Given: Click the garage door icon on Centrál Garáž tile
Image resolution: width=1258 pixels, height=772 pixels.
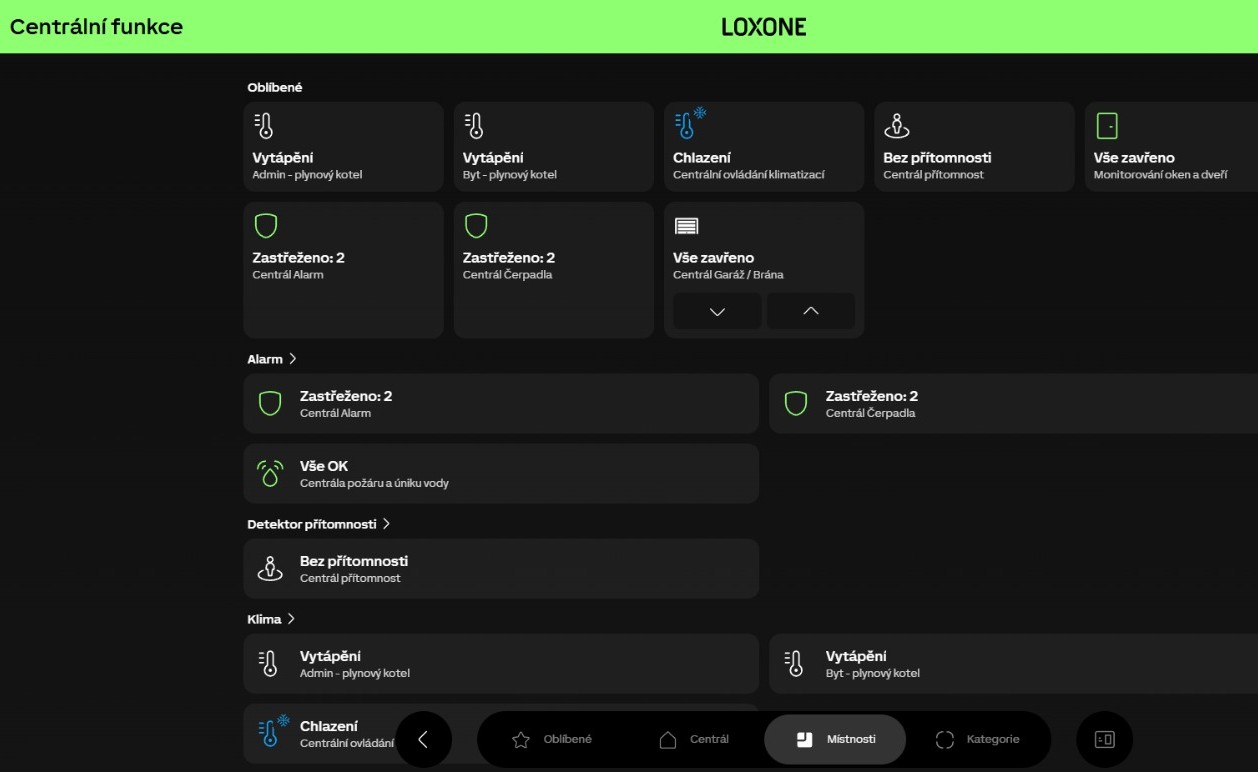Looking at the screenshot, I should [686, 226].
